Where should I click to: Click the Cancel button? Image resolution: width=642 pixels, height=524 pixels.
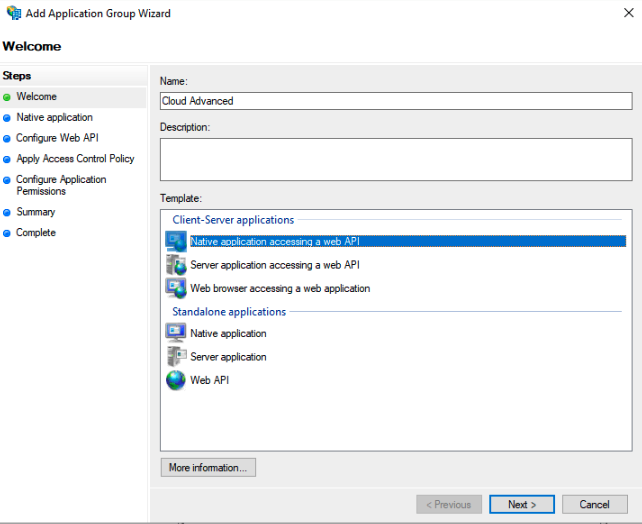(x=594, y=504)
